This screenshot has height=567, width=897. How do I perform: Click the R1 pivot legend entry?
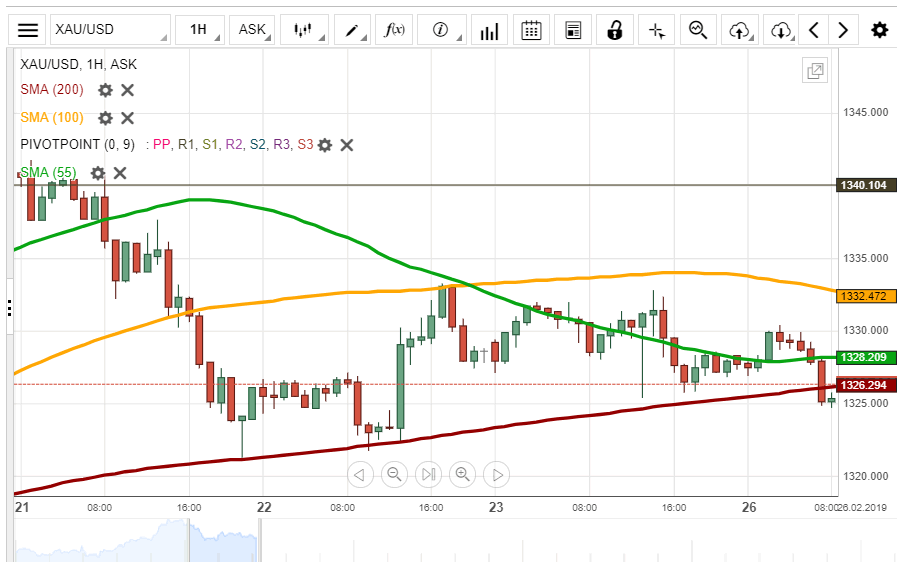tap(186, 144)
